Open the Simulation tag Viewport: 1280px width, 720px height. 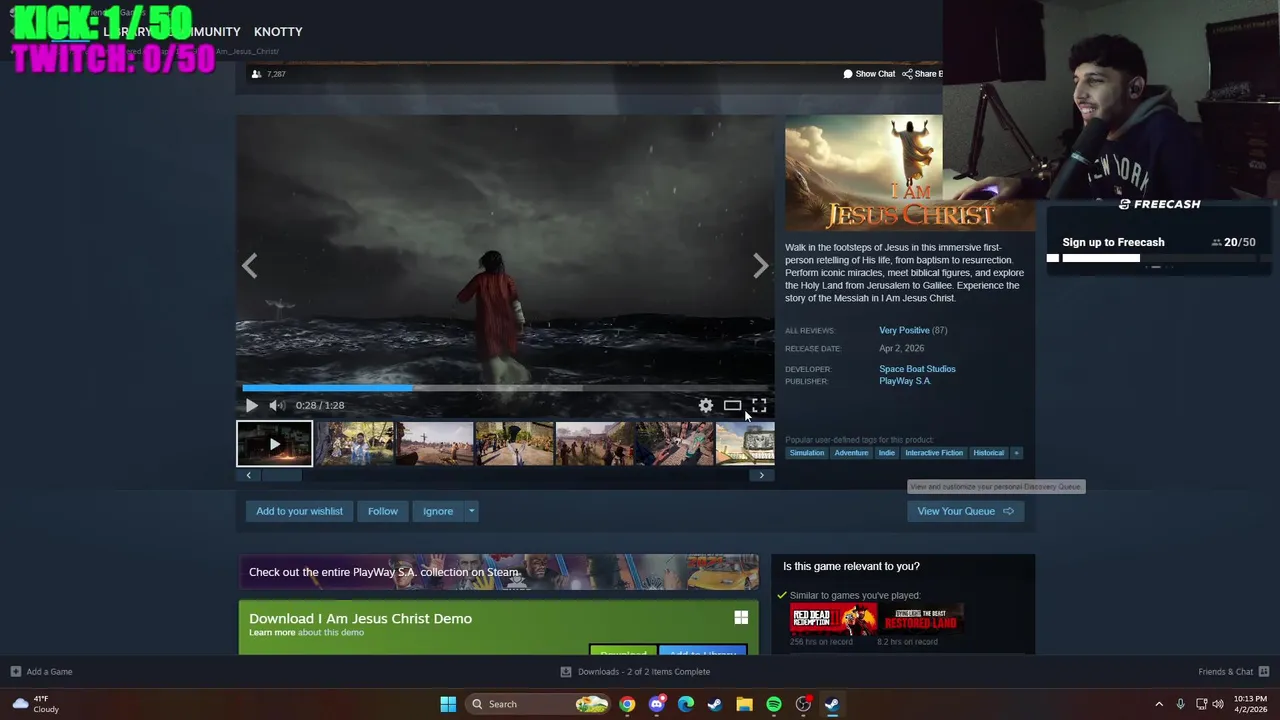pyautogui.click(x=807, y=453)
